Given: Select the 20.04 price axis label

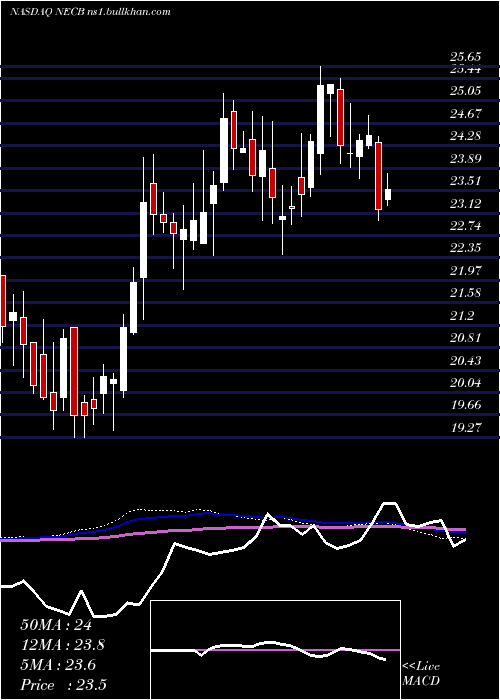Looking at the screenshot, I should point(466,383).
